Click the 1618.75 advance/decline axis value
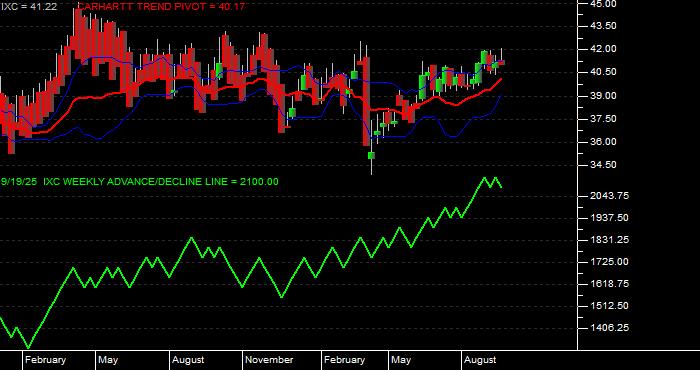Image resolution: width=700 pixels, height=370 pixels. coord(610,283)
